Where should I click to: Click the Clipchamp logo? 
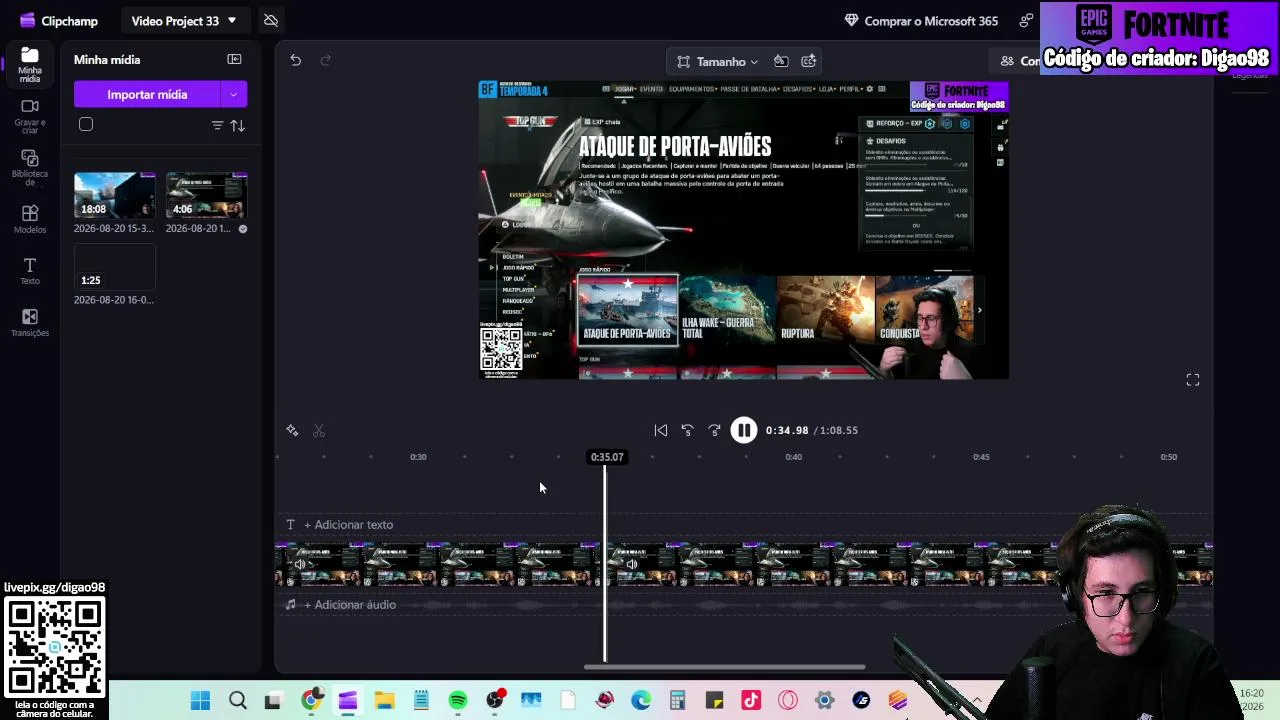click(x=58, y=20)
